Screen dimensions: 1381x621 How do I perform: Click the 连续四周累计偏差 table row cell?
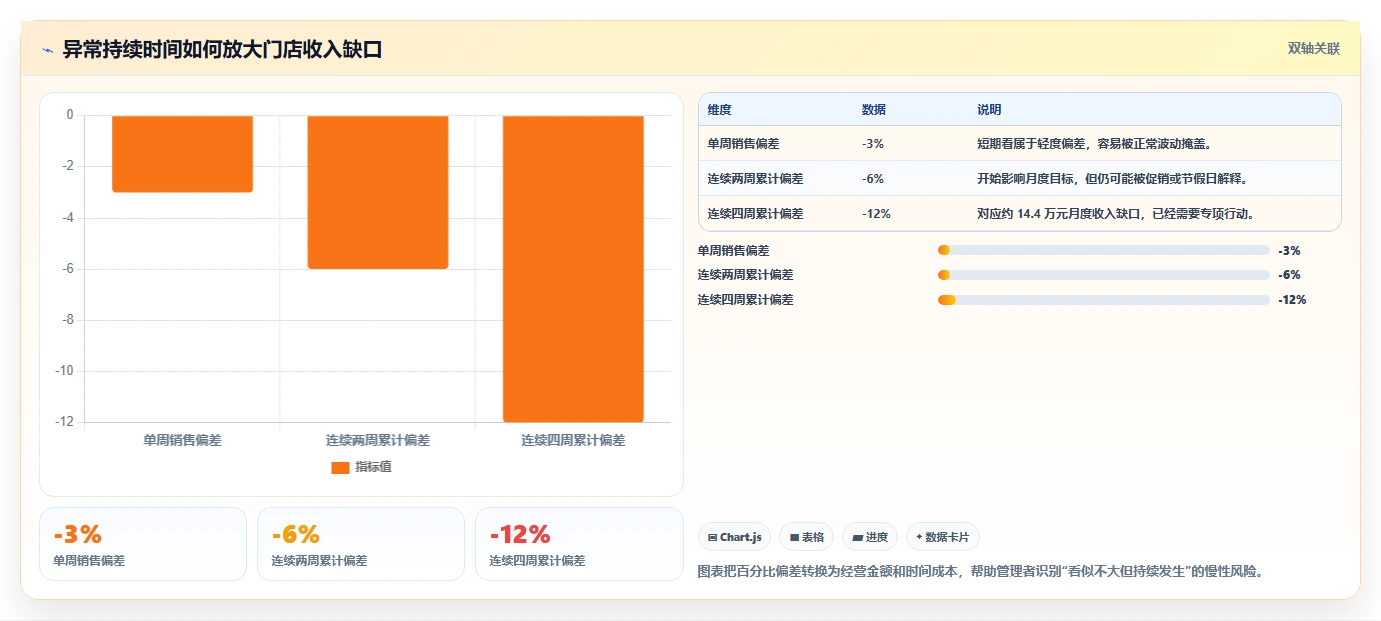(x=755, y=214)
